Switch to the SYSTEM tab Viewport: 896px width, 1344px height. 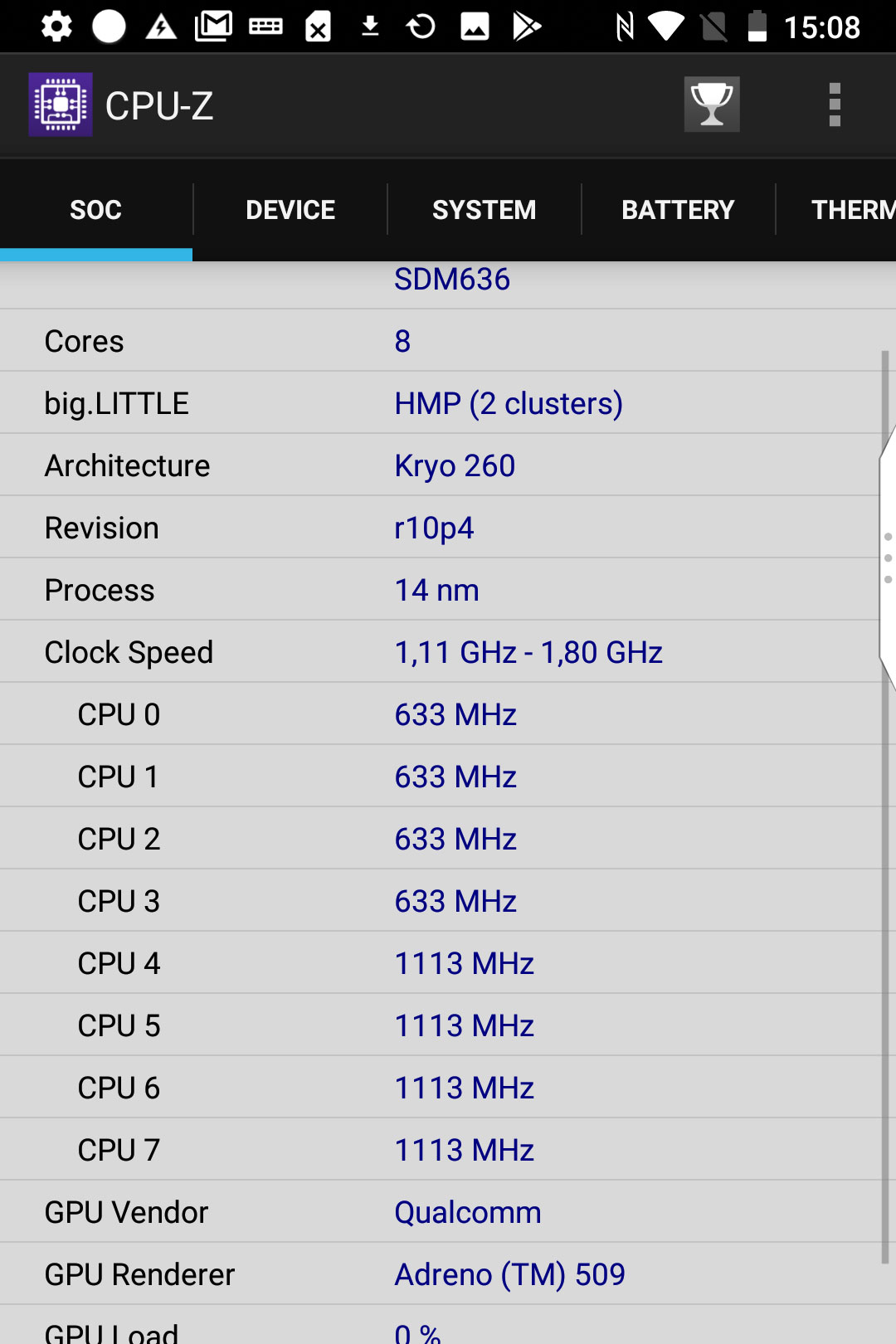(485, 210)
